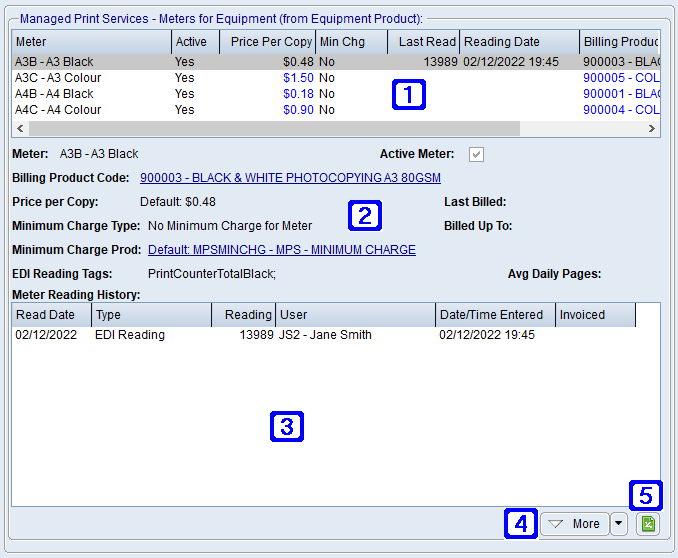This screenshot has height=558, width=678.
Task: Click the Date/Time Entered column header
Action: pyautogui.click(x=495, y=315)
